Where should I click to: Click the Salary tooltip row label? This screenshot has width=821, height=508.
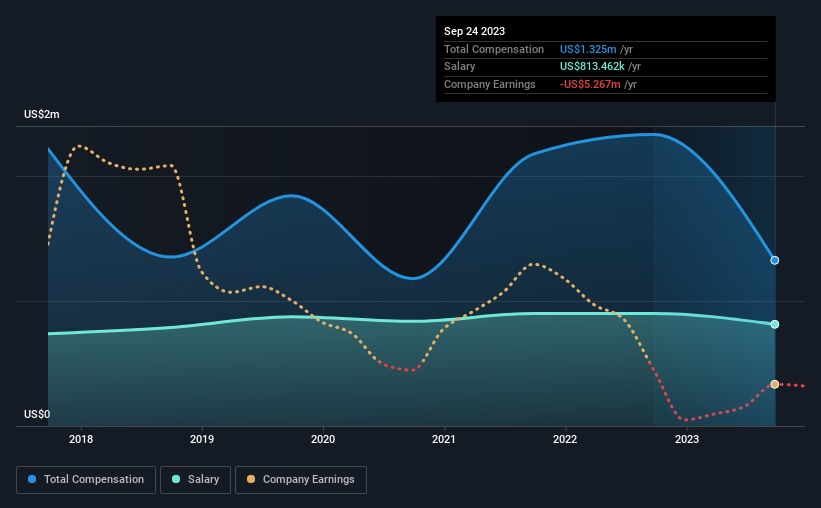point(460,67)
